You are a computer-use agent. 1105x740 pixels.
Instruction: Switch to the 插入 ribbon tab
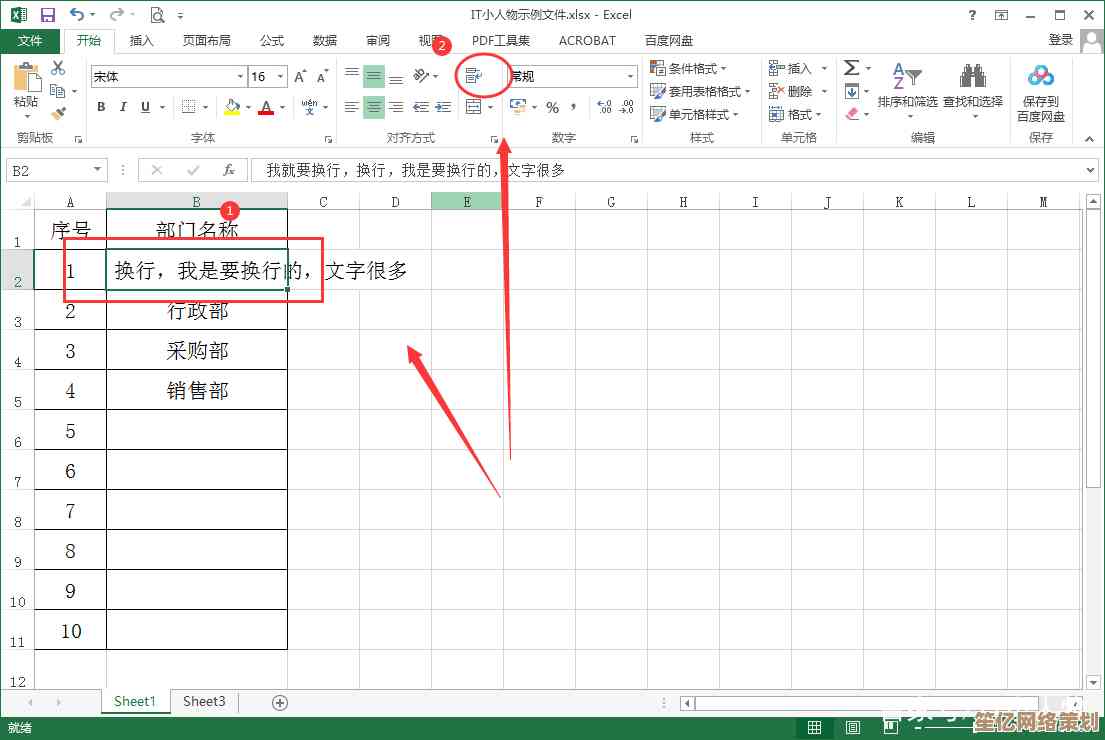142,41
